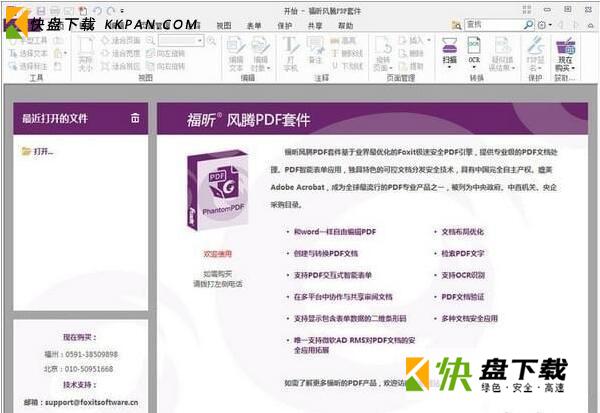
Task: Open the View (视图) ribbon tab
Action: tap(224, 25)
